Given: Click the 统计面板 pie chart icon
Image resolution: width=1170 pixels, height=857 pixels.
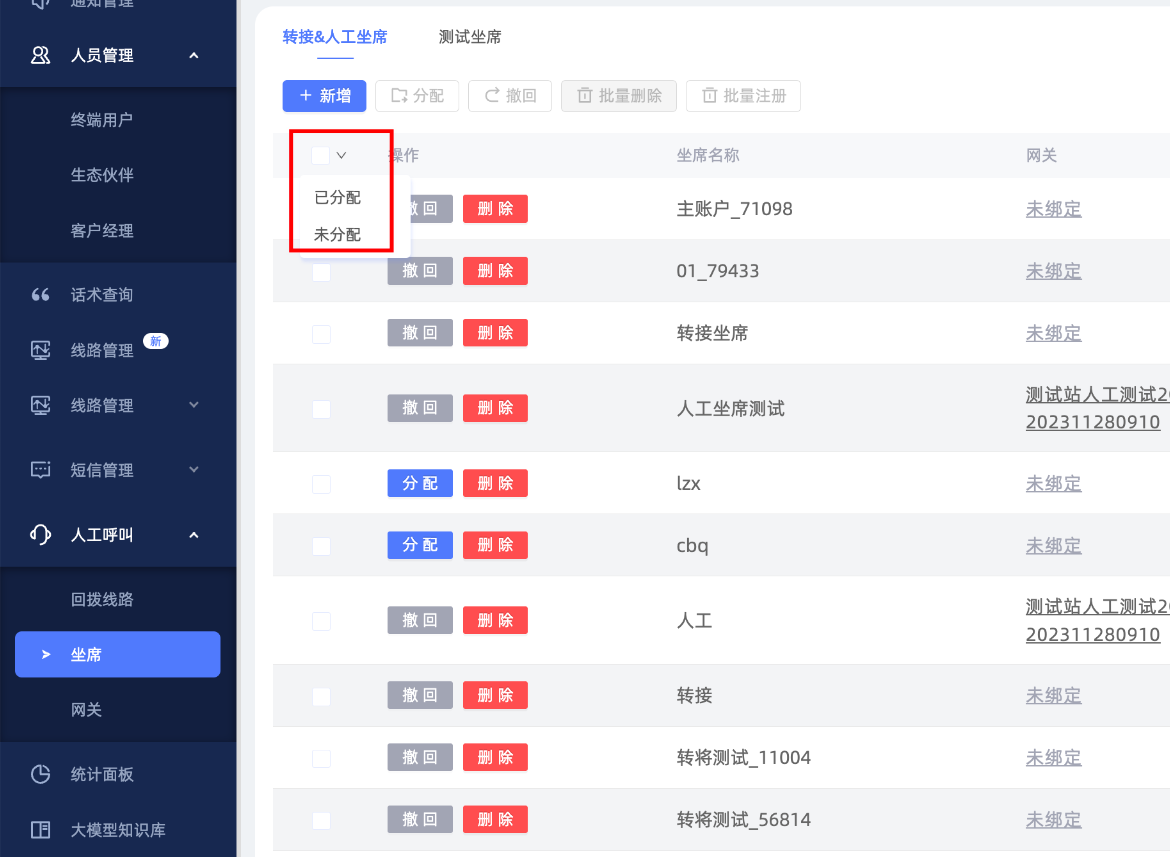Looking at the screenshot, I should tap(40, 774).
